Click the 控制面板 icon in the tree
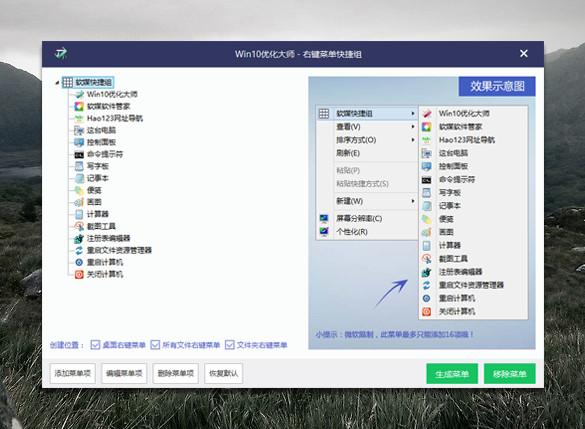This screenshot has width=585, height=429. [79, 142]
